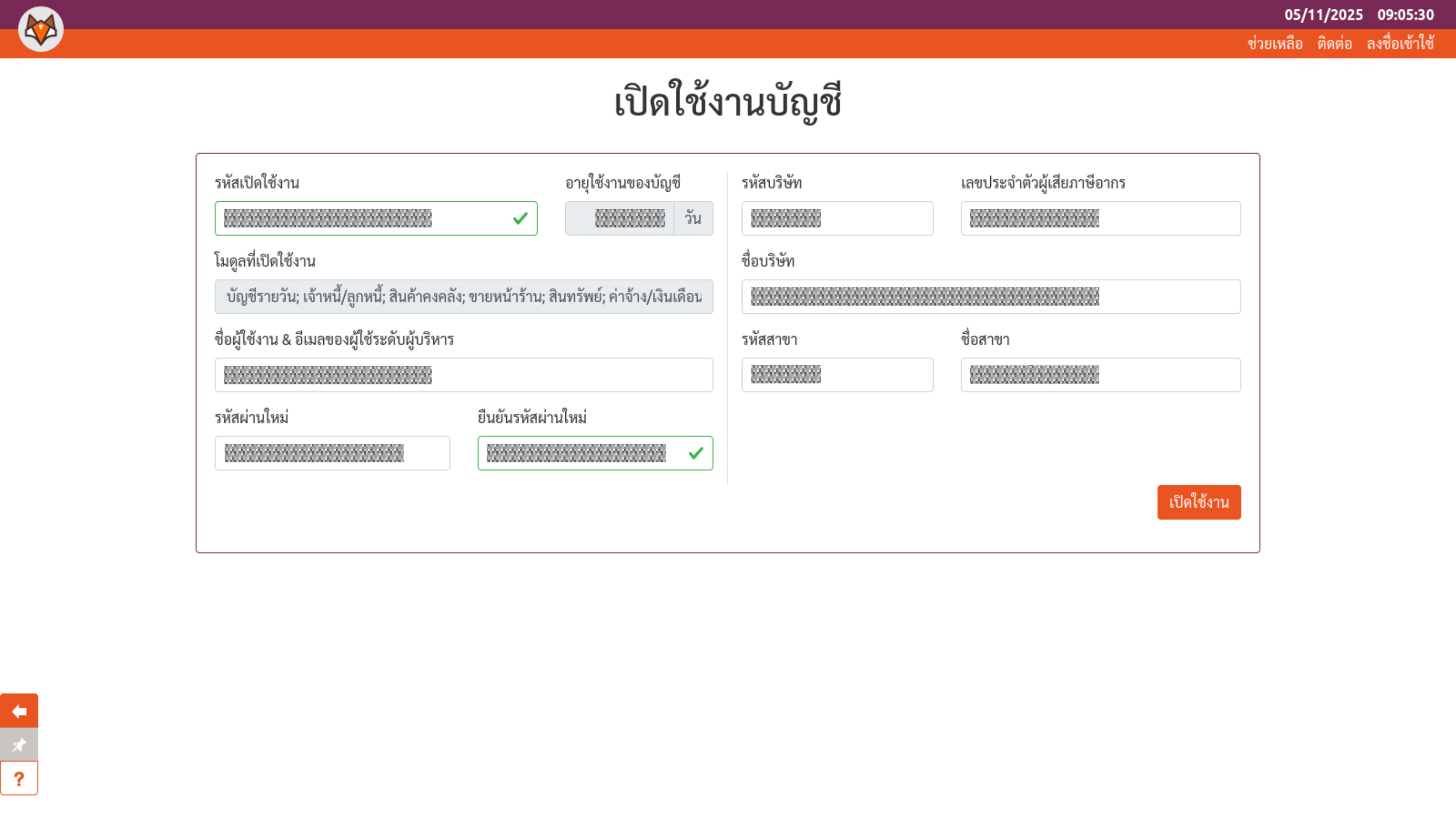This screenshot has height=819, width=1456.
Task: Click the ชื่อบริษัท company name field
Action: (991, 297)
